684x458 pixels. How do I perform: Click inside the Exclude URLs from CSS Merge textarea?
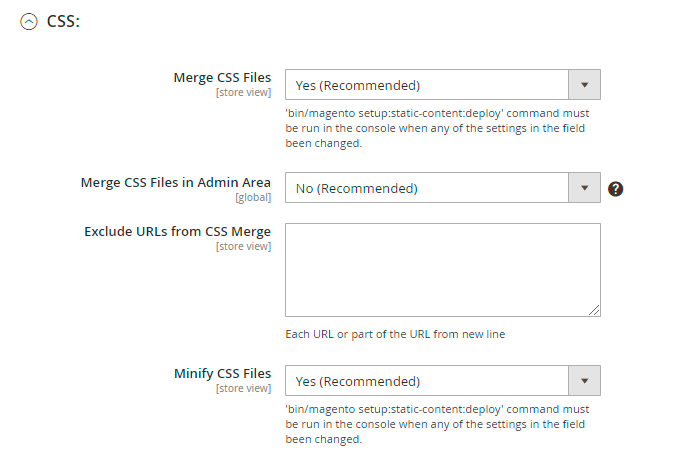pos(442,269)
